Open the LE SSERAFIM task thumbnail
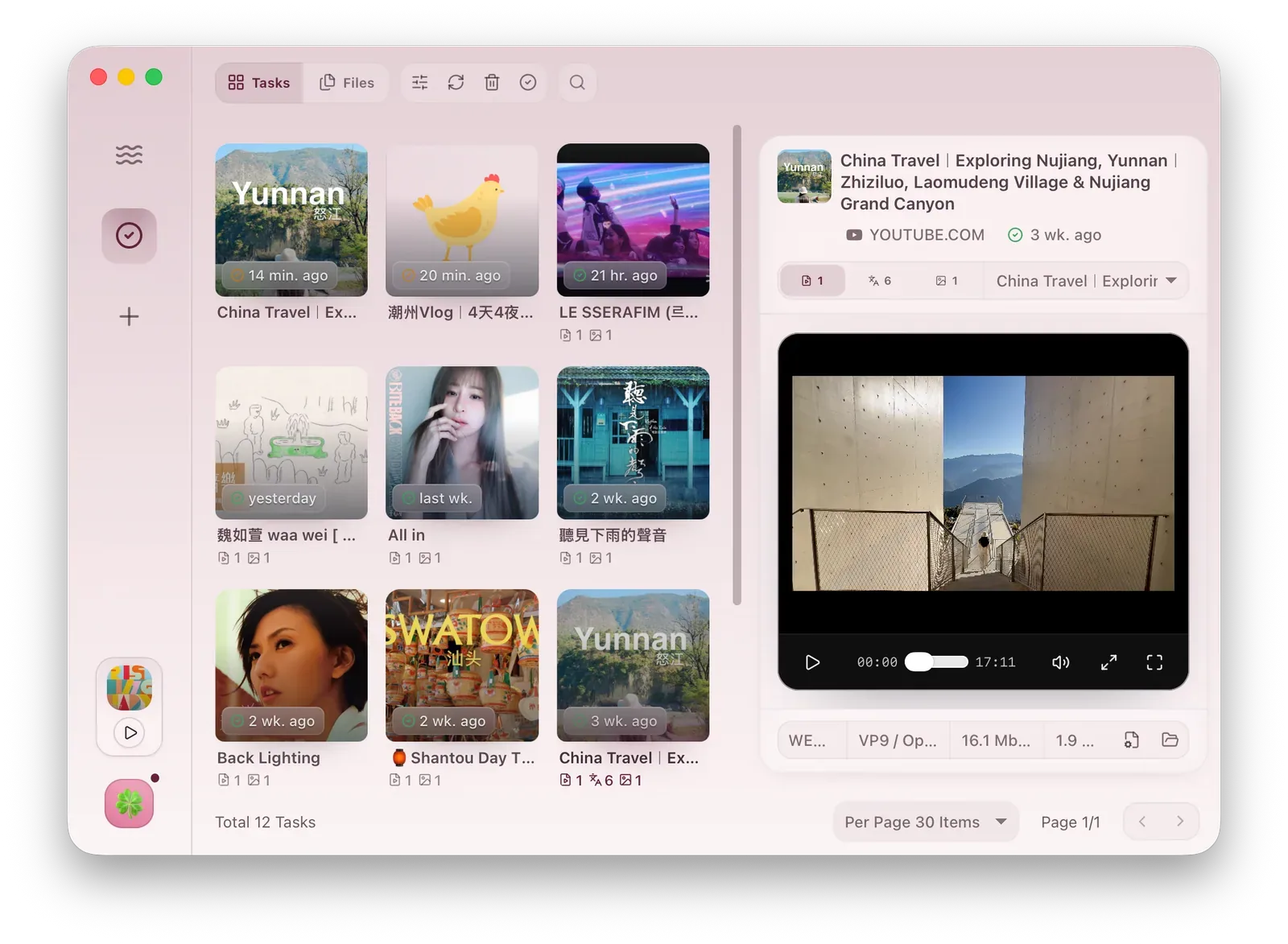 click(633, 220)
